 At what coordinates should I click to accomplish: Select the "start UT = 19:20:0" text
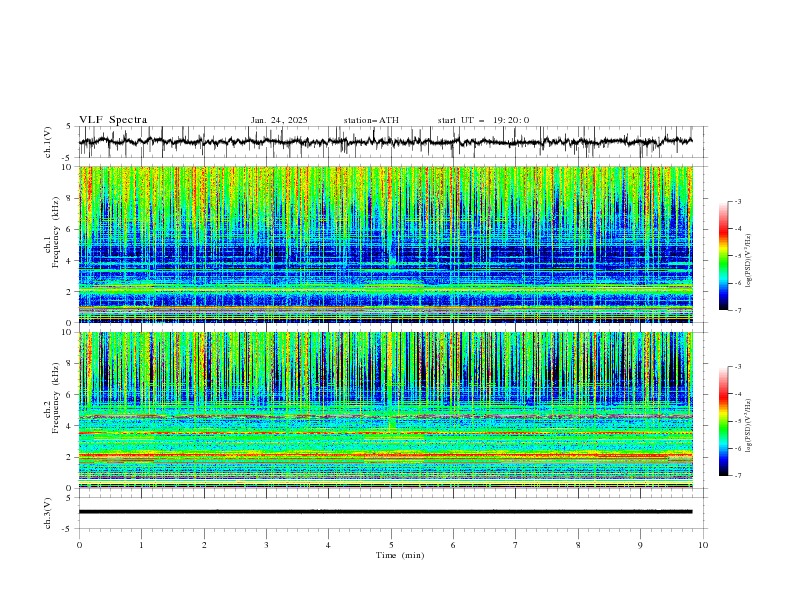coord(483,120)
